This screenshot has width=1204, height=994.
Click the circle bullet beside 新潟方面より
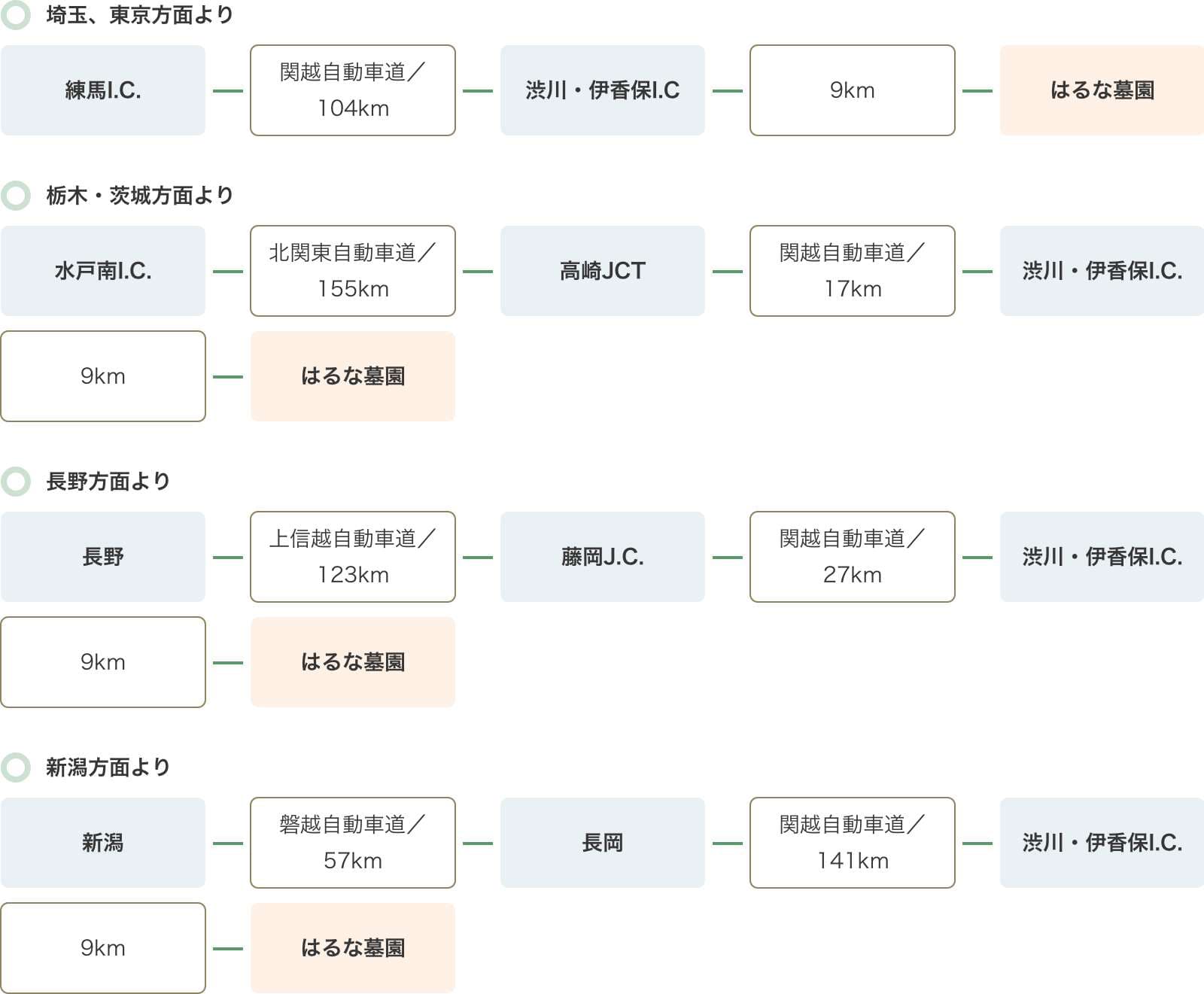click(16, 768)
